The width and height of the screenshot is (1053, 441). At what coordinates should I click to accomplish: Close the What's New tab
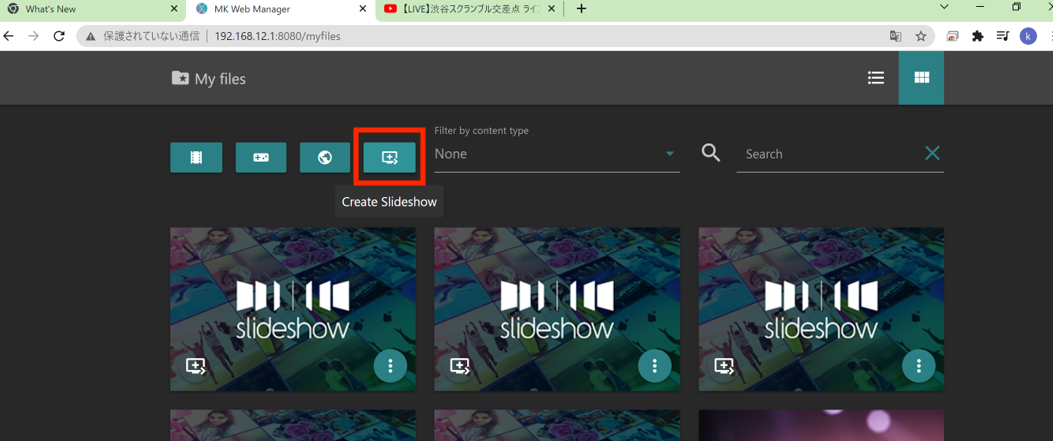pos(174,9)
